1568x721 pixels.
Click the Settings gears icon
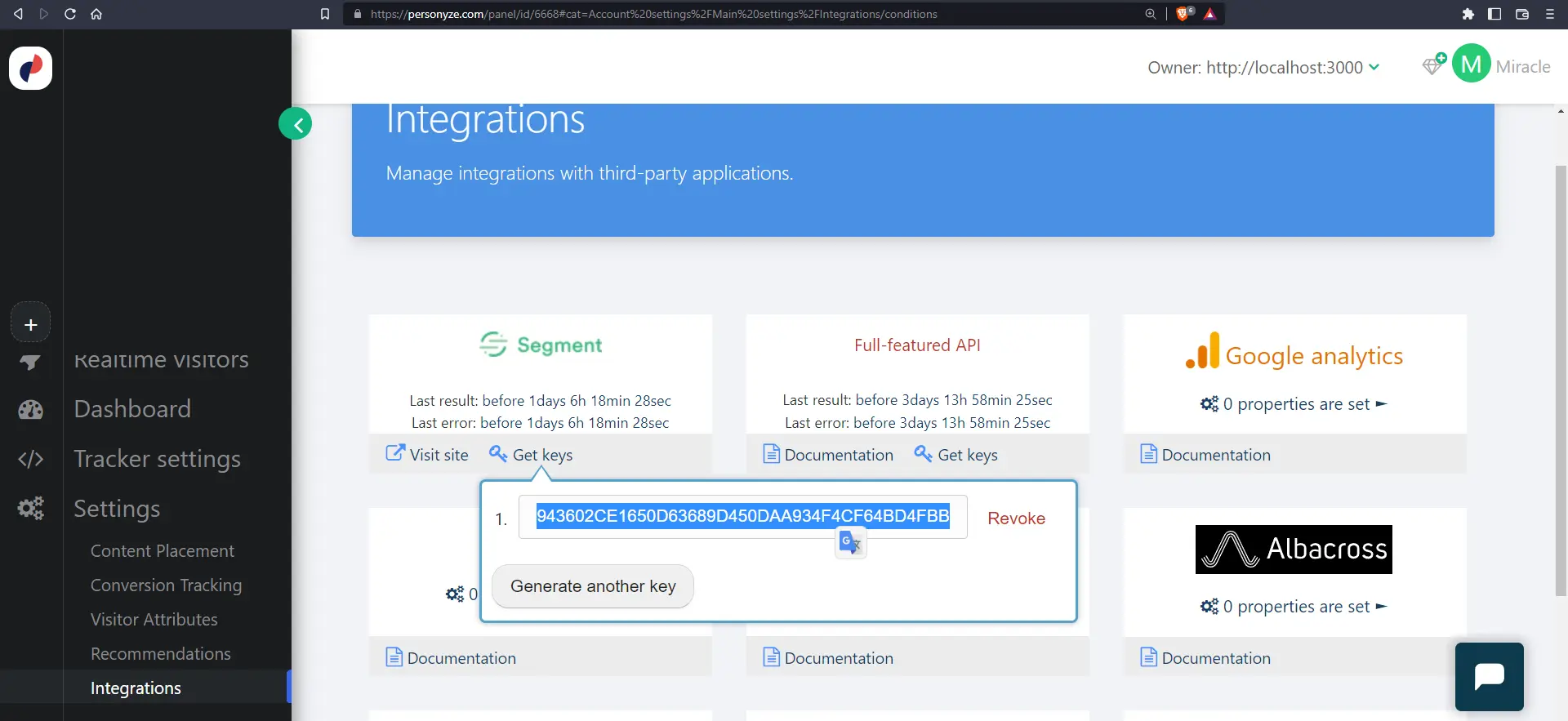(31, 509)
